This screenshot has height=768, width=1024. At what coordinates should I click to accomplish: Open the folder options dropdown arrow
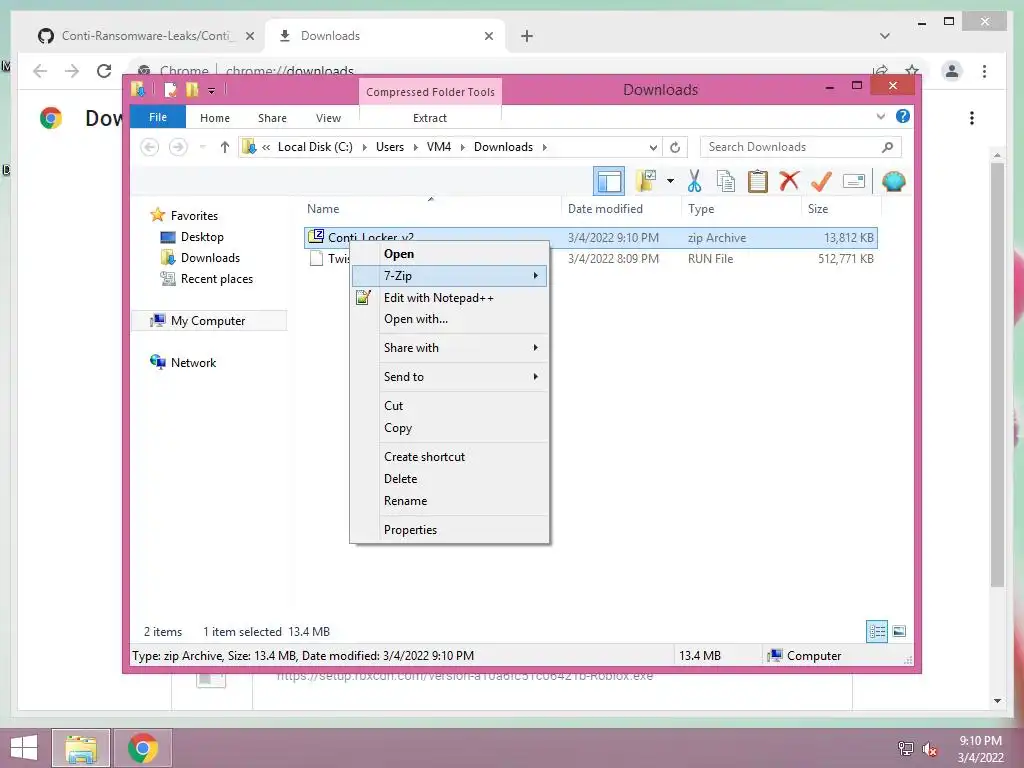pyautogui.click(x=670, y=181)
